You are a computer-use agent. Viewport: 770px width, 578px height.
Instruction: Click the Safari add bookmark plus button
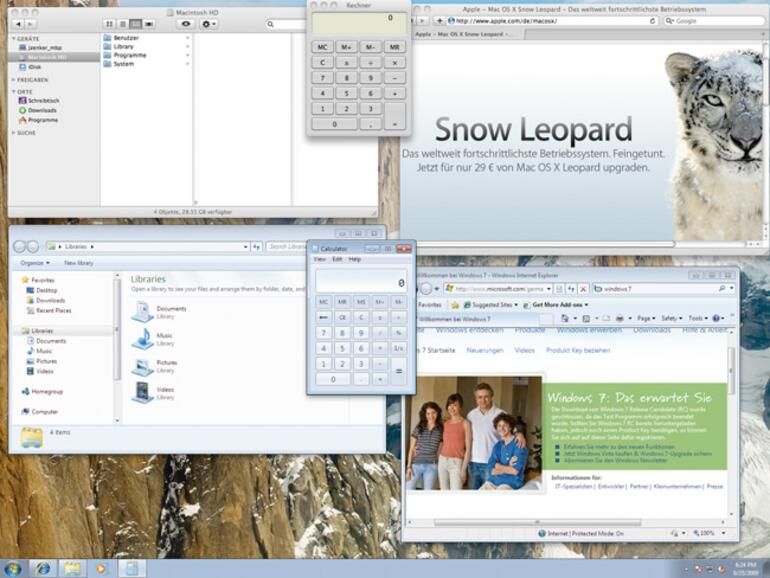439,21
